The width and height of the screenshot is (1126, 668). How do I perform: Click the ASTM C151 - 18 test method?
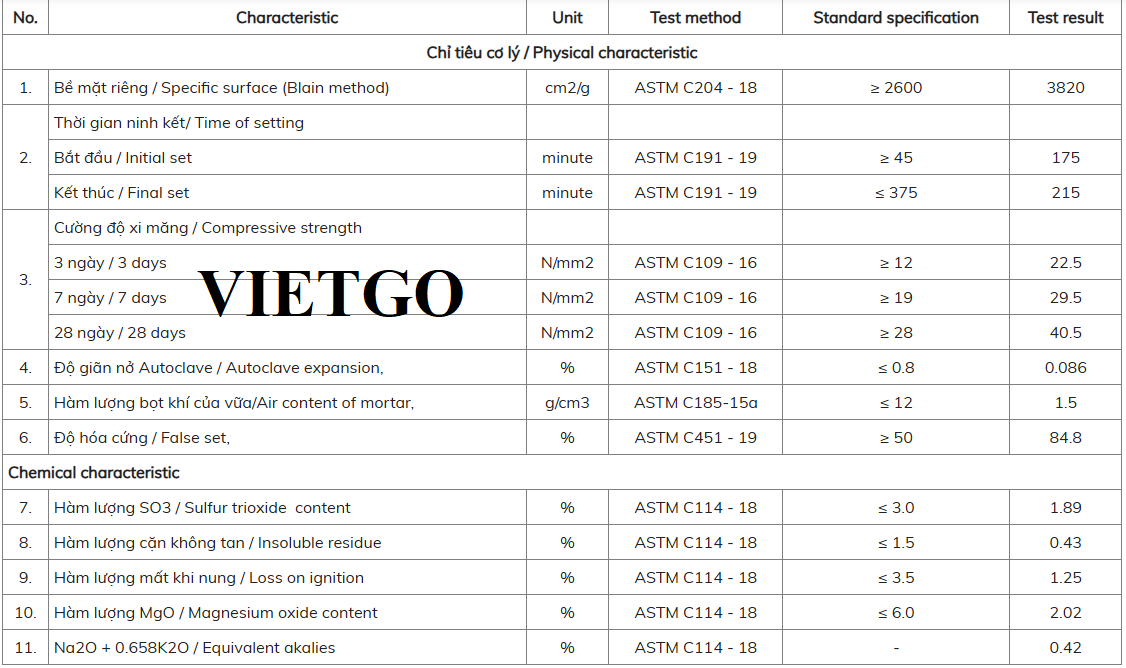point(695,368)
